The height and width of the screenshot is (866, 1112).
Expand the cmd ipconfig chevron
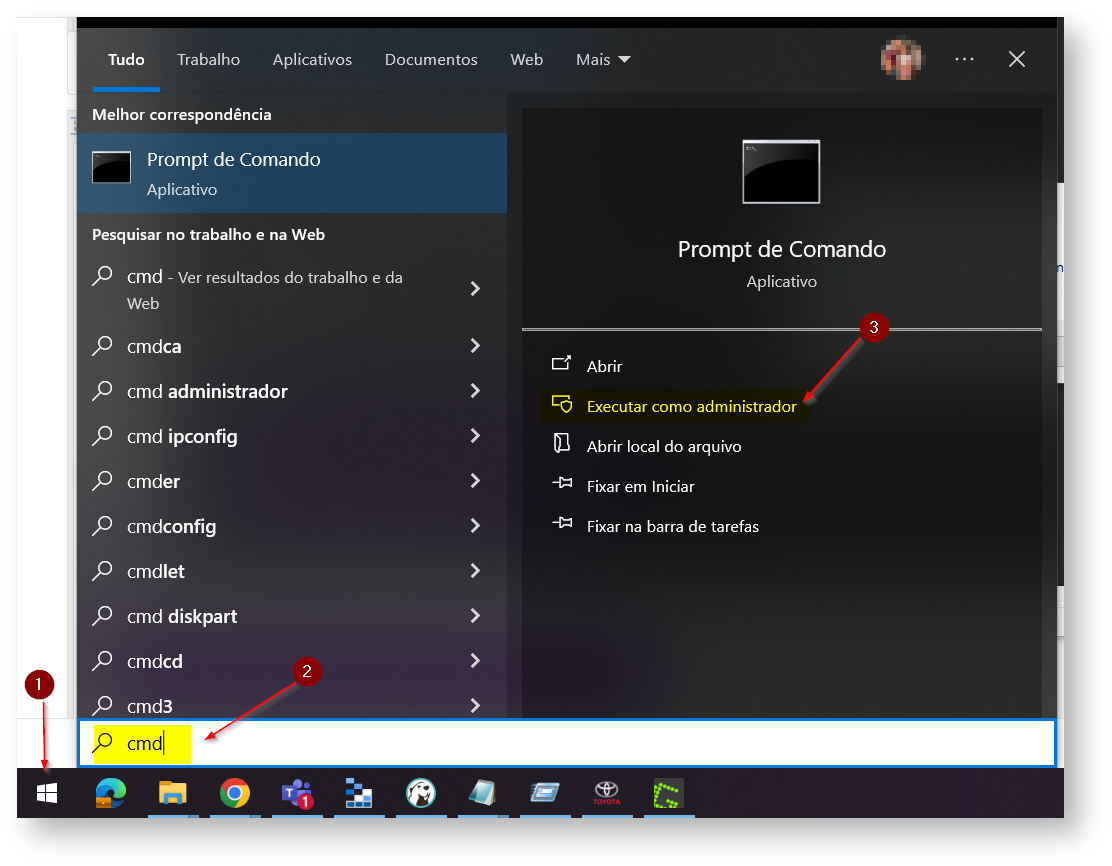[x=475, y=435]
